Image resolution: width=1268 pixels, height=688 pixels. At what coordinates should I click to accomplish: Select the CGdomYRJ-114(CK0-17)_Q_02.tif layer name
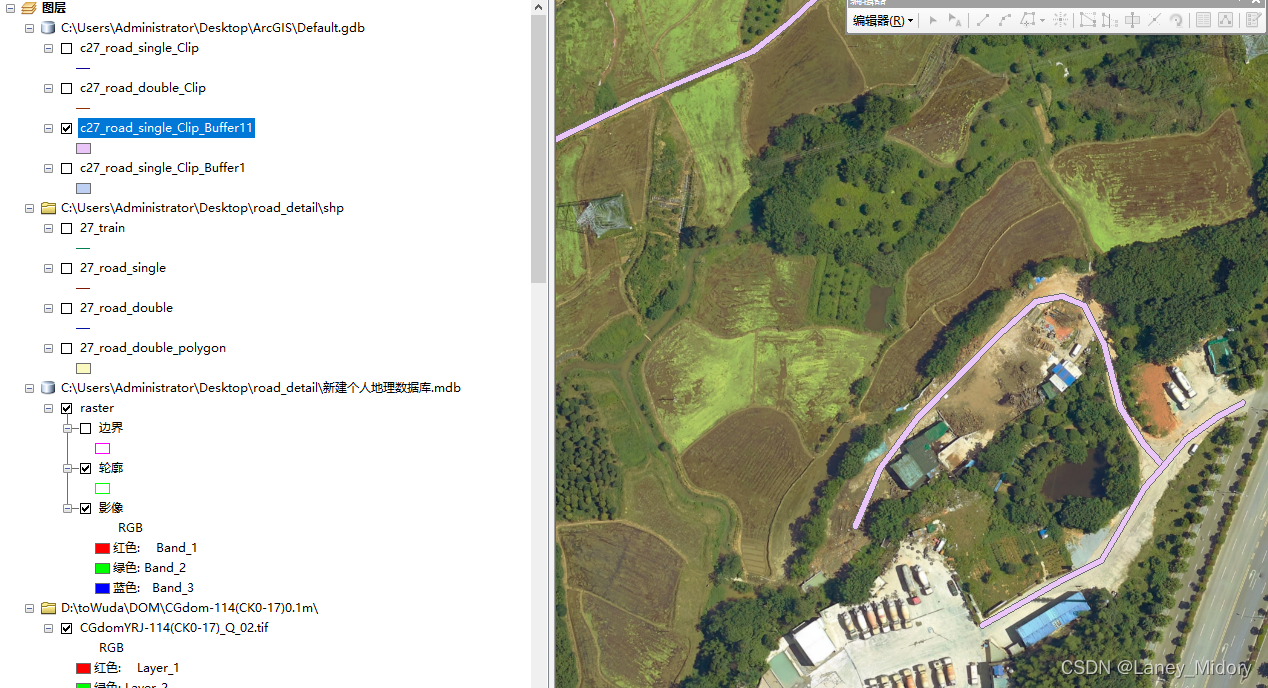point(174,628)
